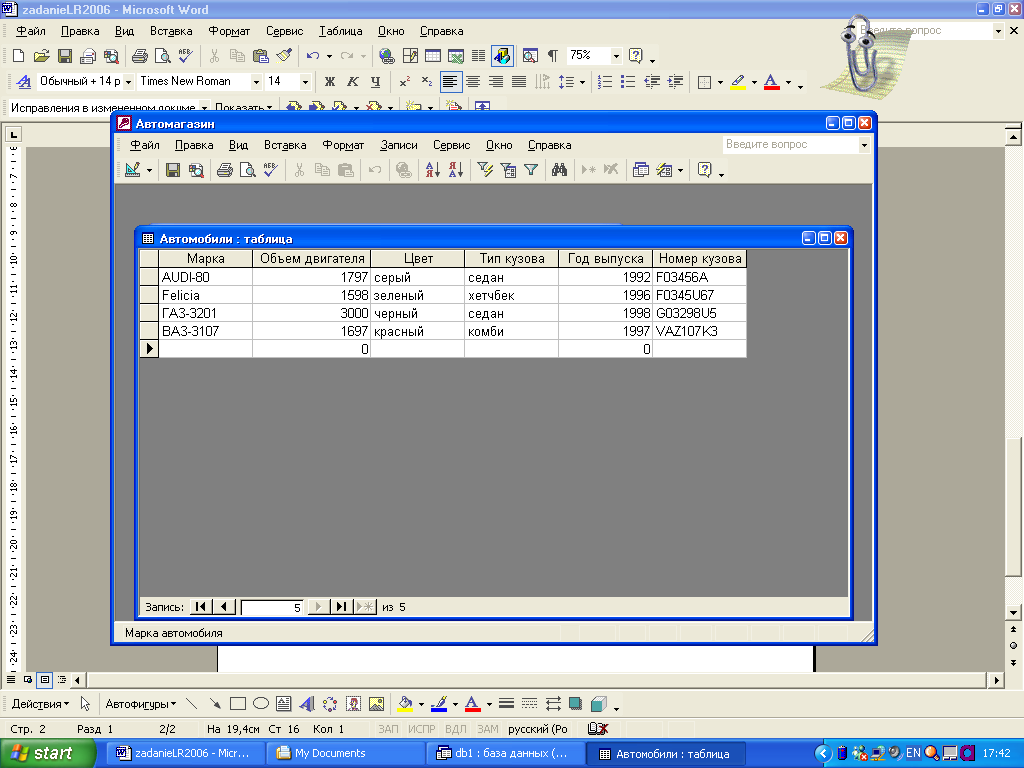Click Delete Record icon in Access toolbar

coord(611,170)
